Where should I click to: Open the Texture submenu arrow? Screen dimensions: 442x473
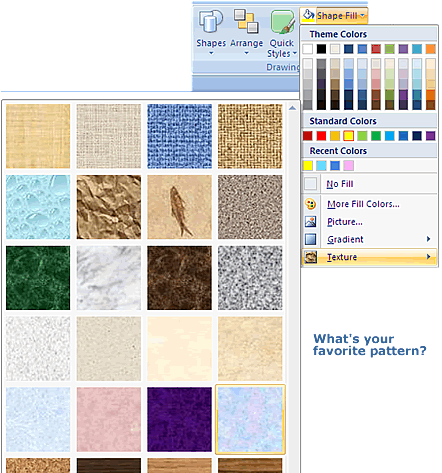coord(428,257)
